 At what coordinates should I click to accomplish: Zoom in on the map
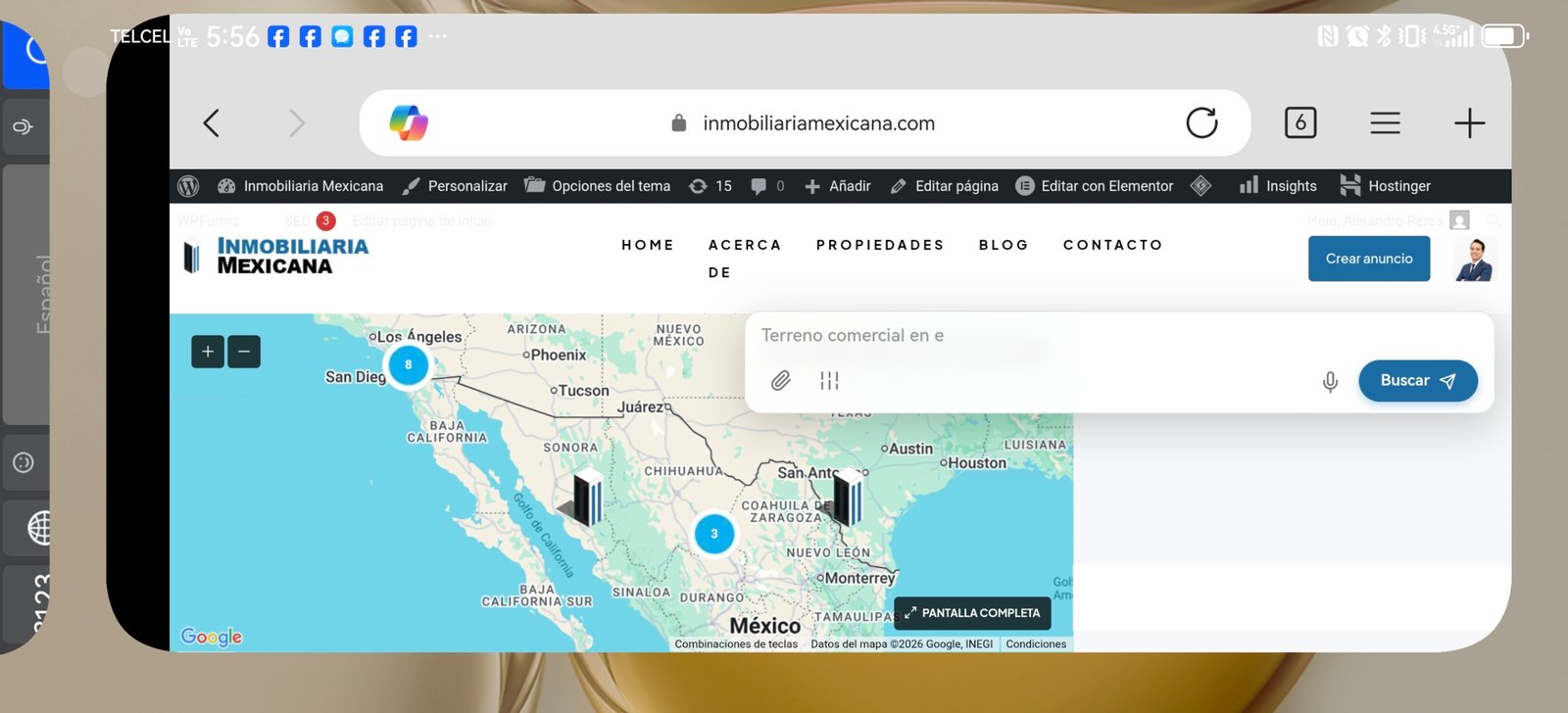coord(208,352)
